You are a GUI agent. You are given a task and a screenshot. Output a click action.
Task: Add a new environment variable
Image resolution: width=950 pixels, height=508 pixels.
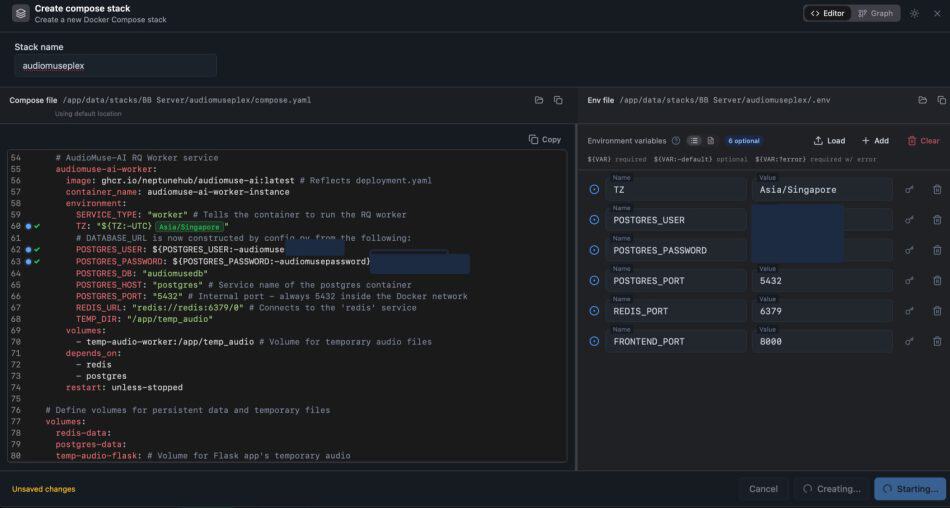coord(875,141)
